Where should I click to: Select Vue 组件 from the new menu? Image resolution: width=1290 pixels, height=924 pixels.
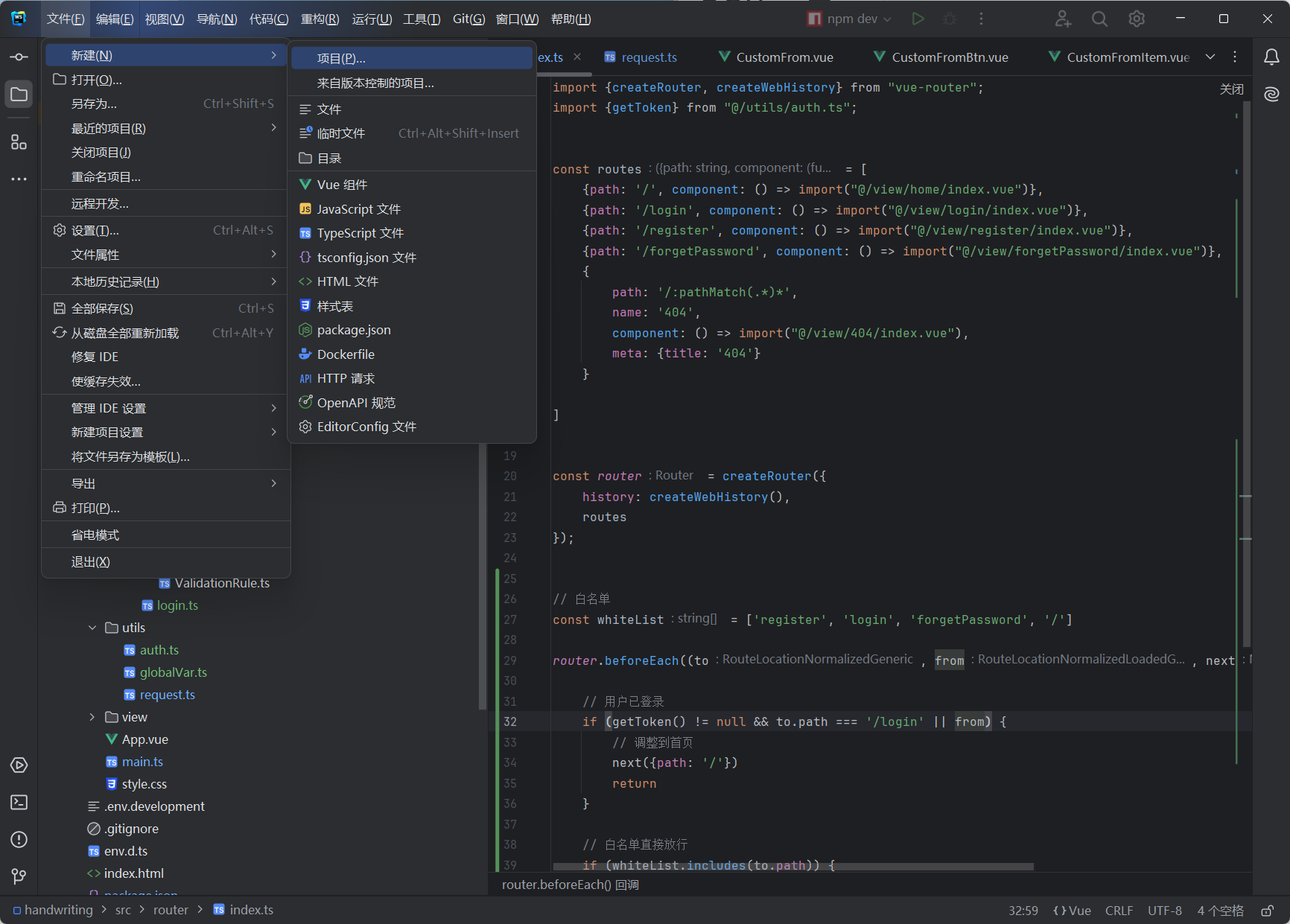(x=342, y=185)
